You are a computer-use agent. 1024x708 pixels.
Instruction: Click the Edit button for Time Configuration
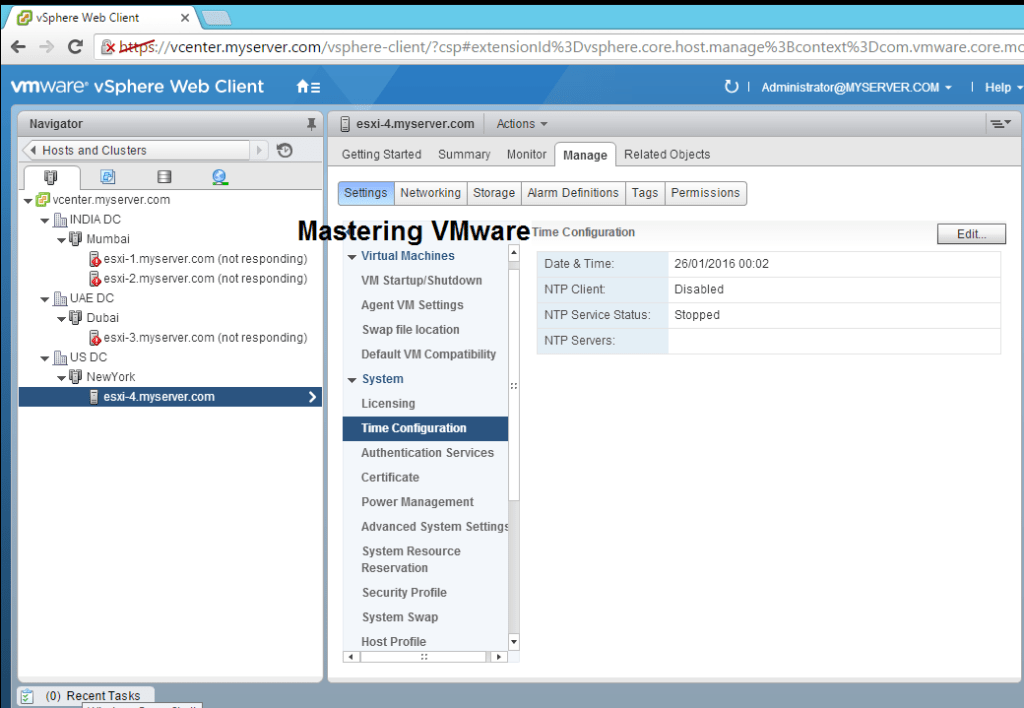(969, 233)
